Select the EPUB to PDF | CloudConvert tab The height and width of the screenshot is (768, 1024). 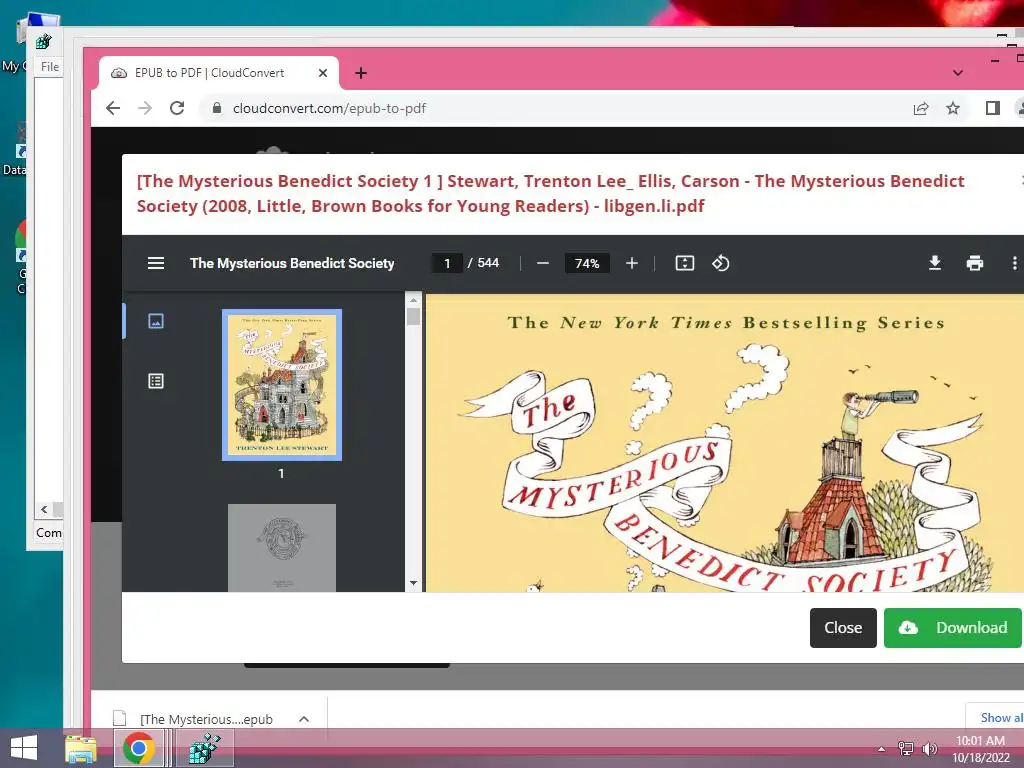tap(219, 73)
